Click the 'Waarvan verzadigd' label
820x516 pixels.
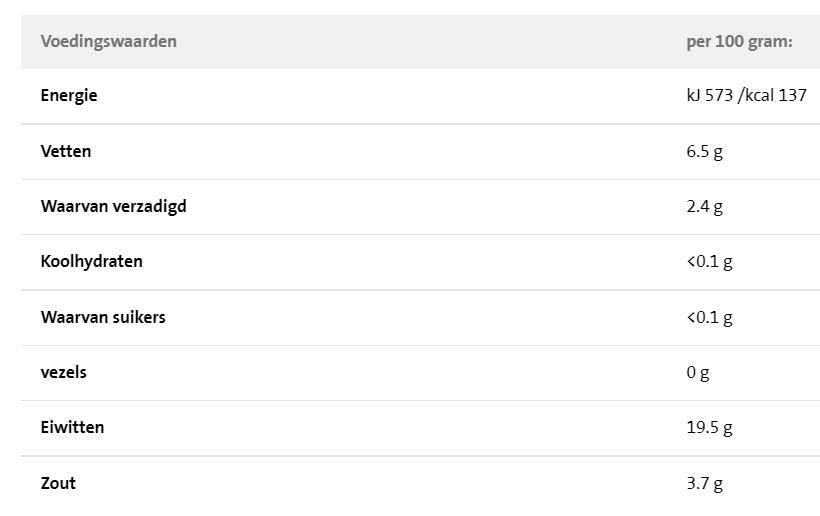click(x=113, y=206)
